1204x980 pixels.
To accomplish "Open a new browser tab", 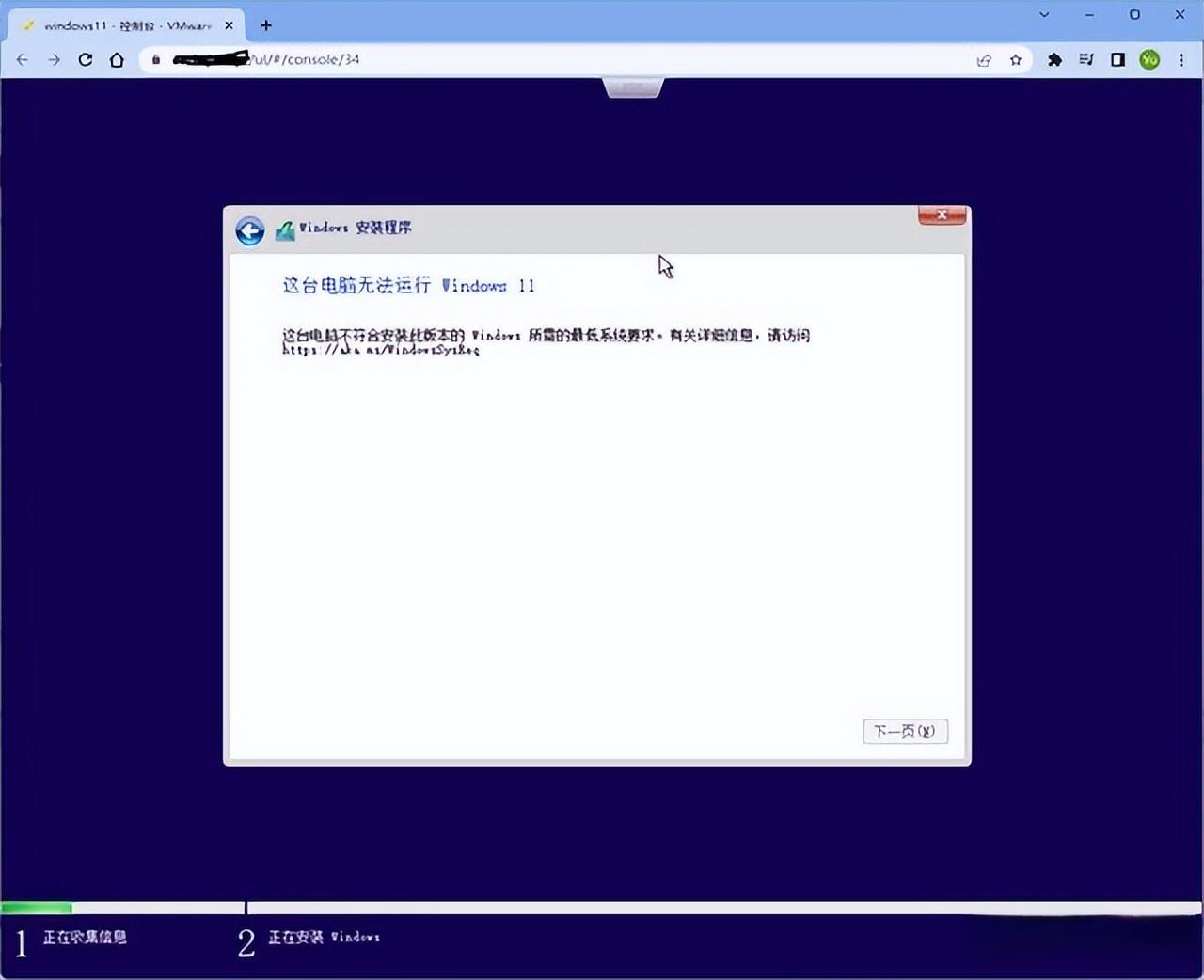I will [265, 25].
